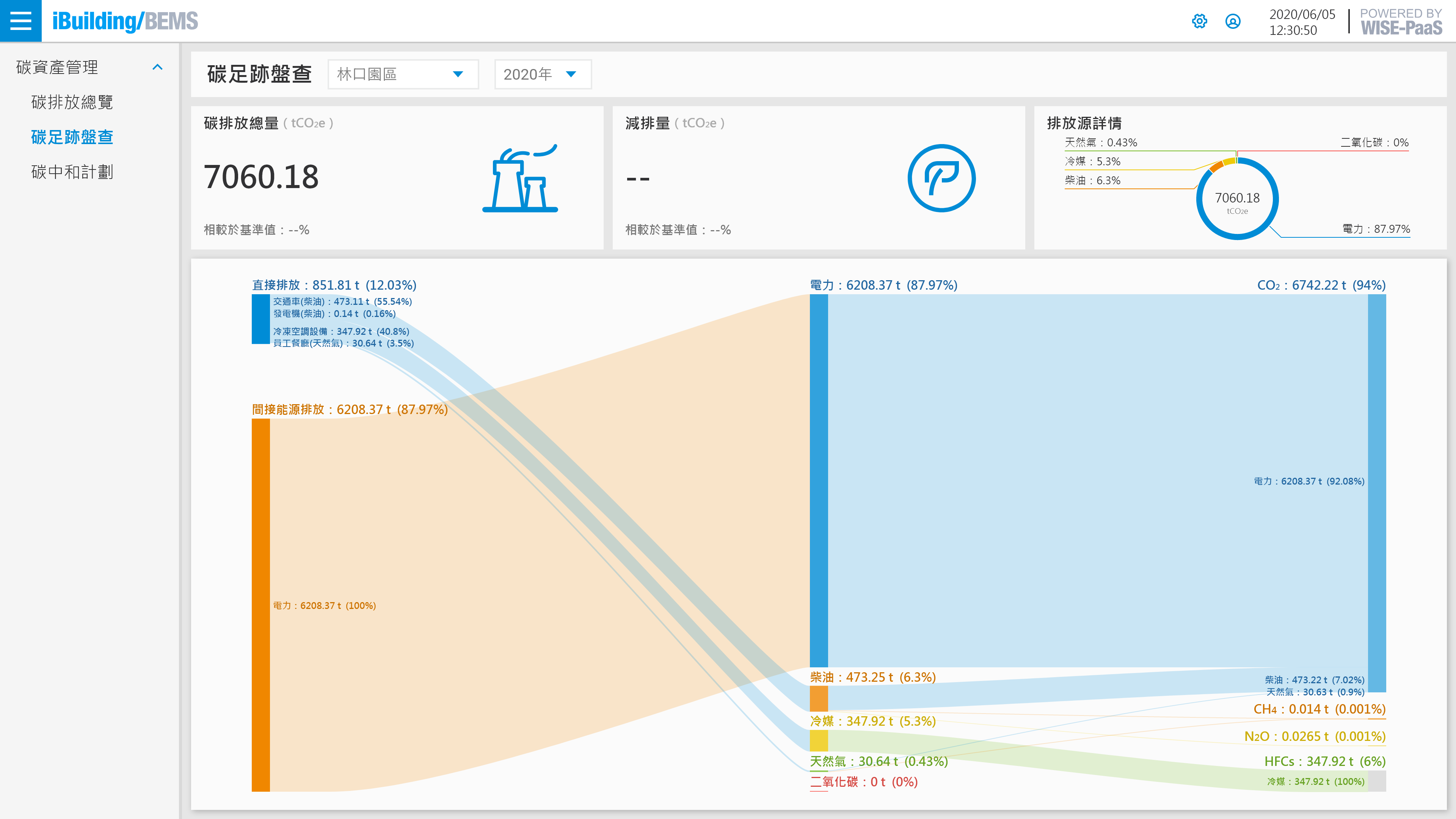Click the orange 間接能源排放 Sankey bar
This screenshot has height=819, width=1456.
click(260, 605)
